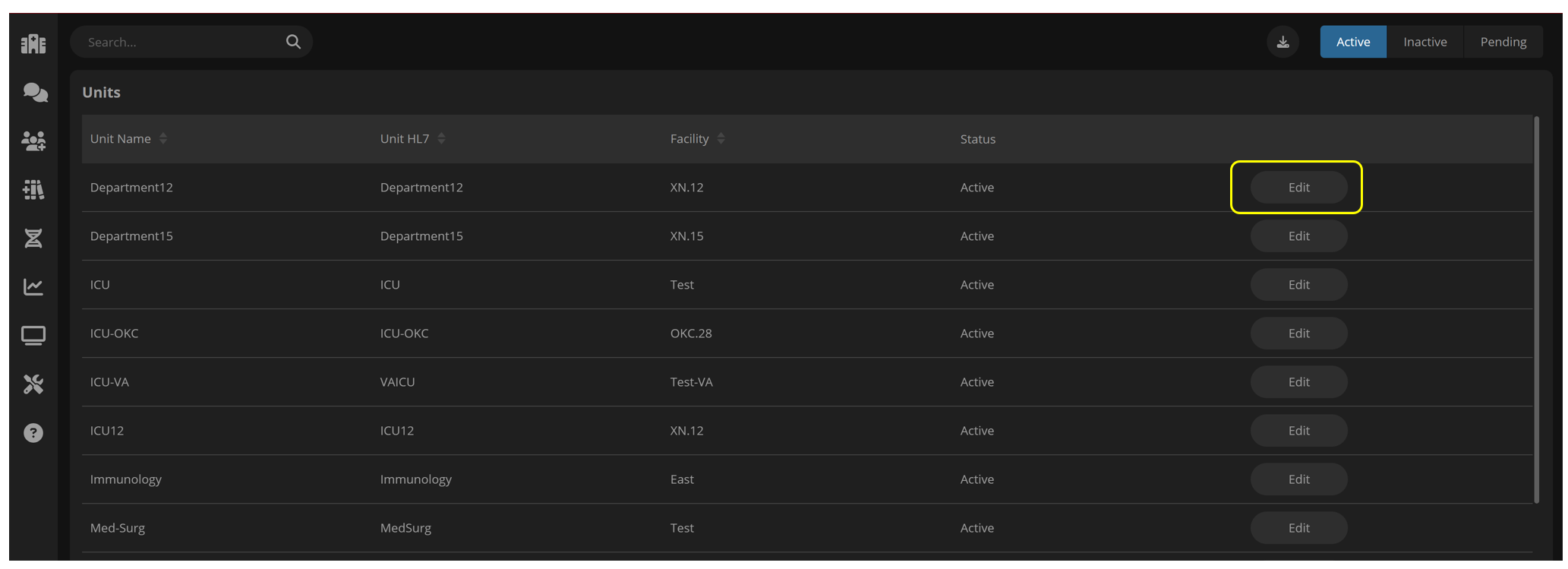The height and width of the screenshot is (569, 1568).
Task: Open the help question mark icon
Action: tap(33, 432)
